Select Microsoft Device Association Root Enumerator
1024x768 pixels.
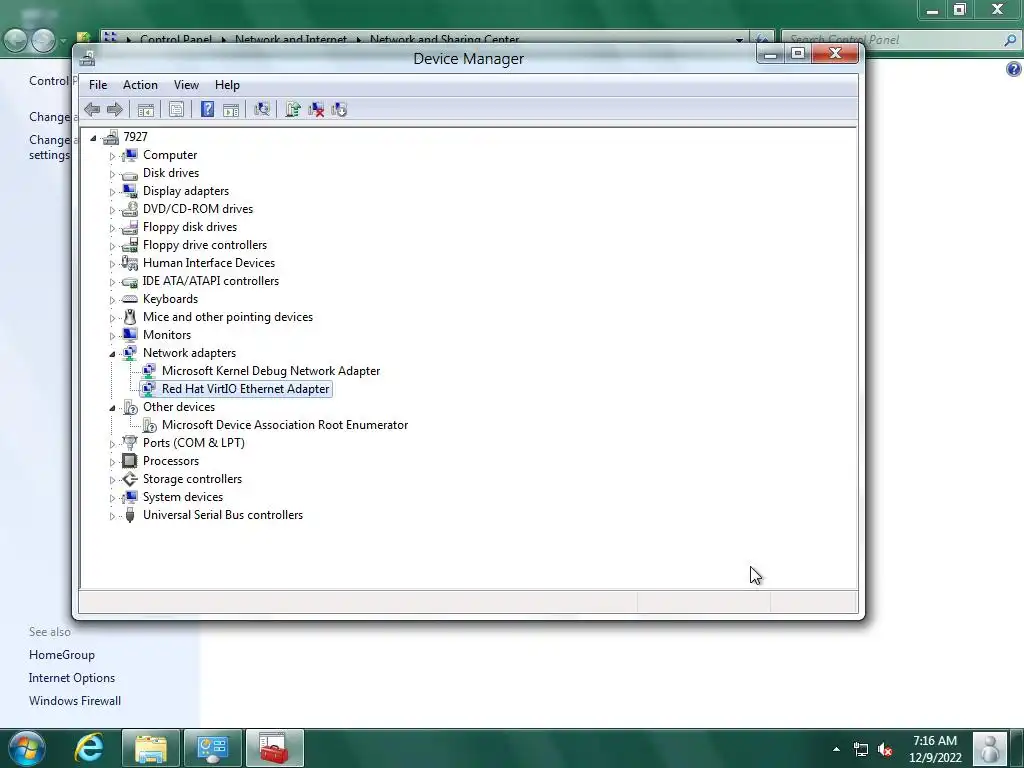pyautogui.click(x=285, y=425)
